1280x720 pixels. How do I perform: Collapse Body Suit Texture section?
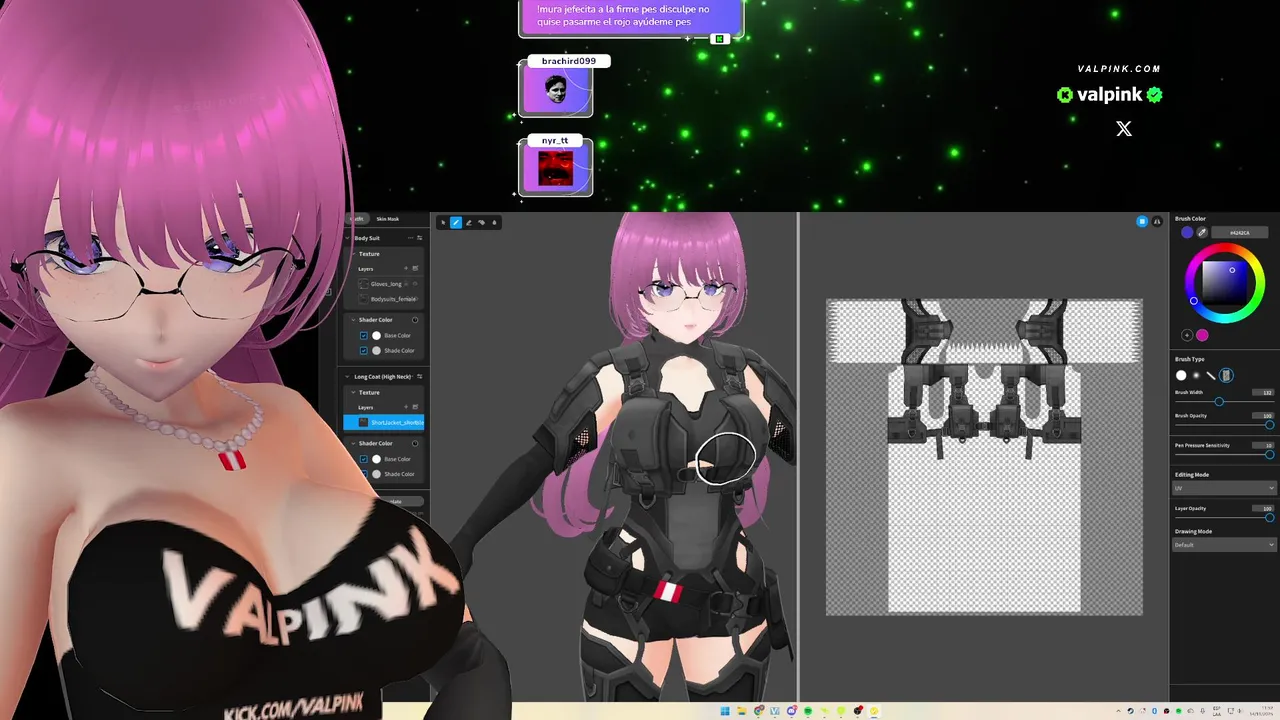pos(353,254)
